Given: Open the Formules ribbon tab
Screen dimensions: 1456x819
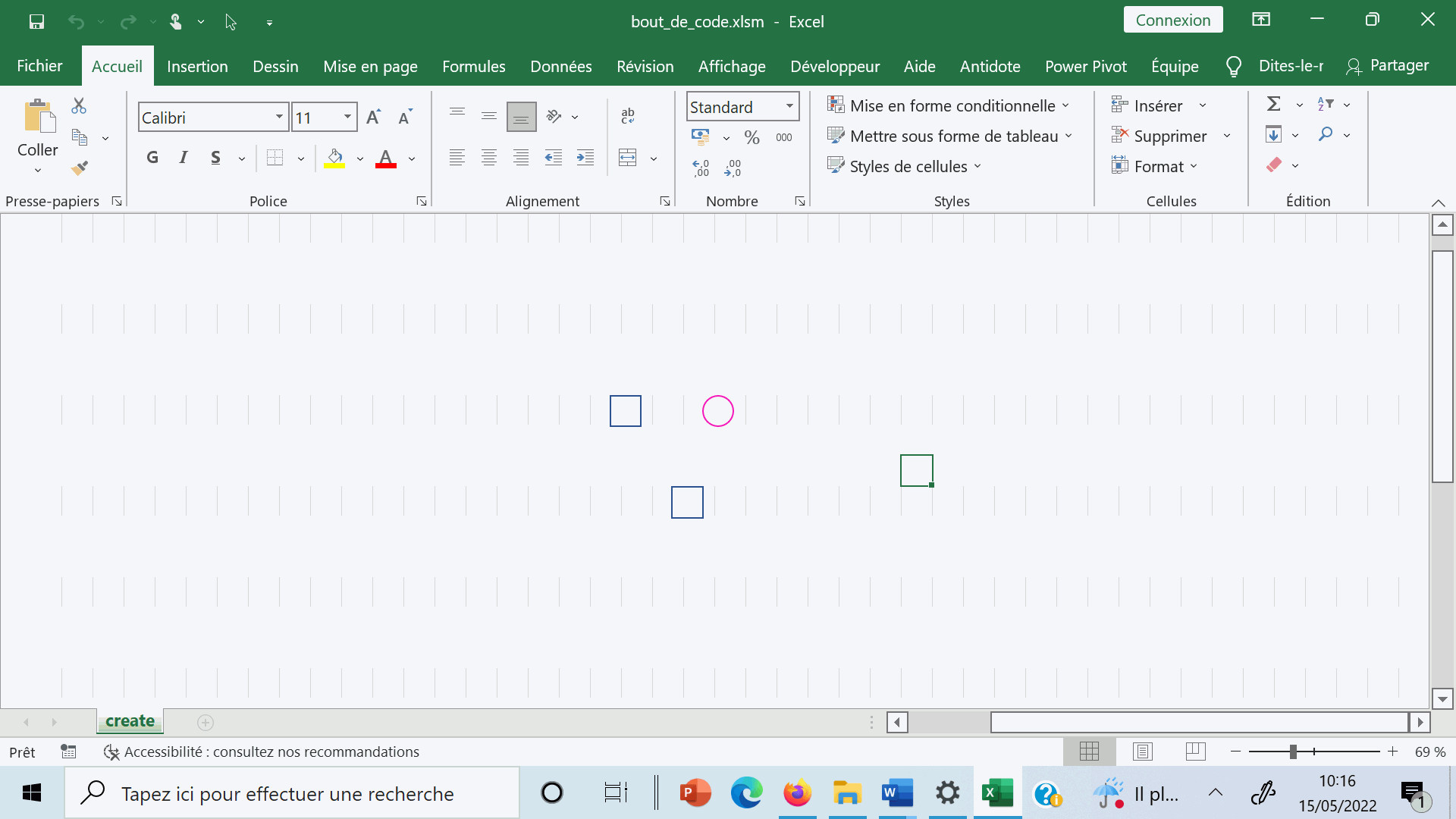Looking at the screenshot, I should (x=473, y=66).
